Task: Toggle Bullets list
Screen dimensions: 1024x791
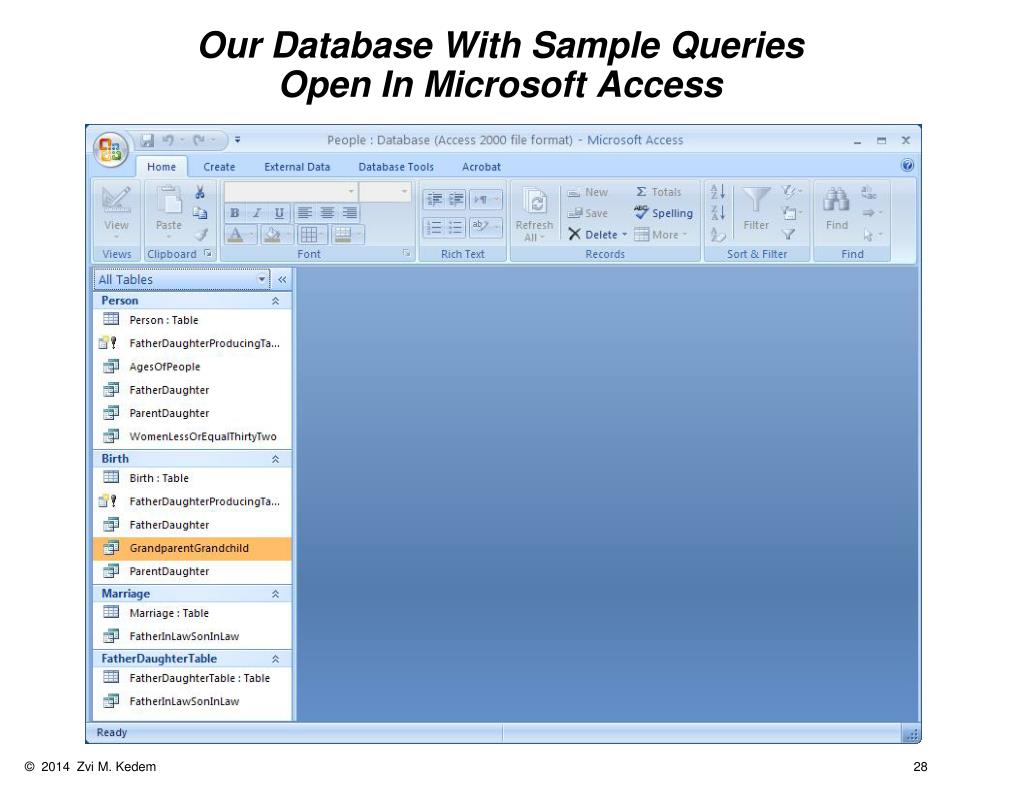Action: [455, 227]
